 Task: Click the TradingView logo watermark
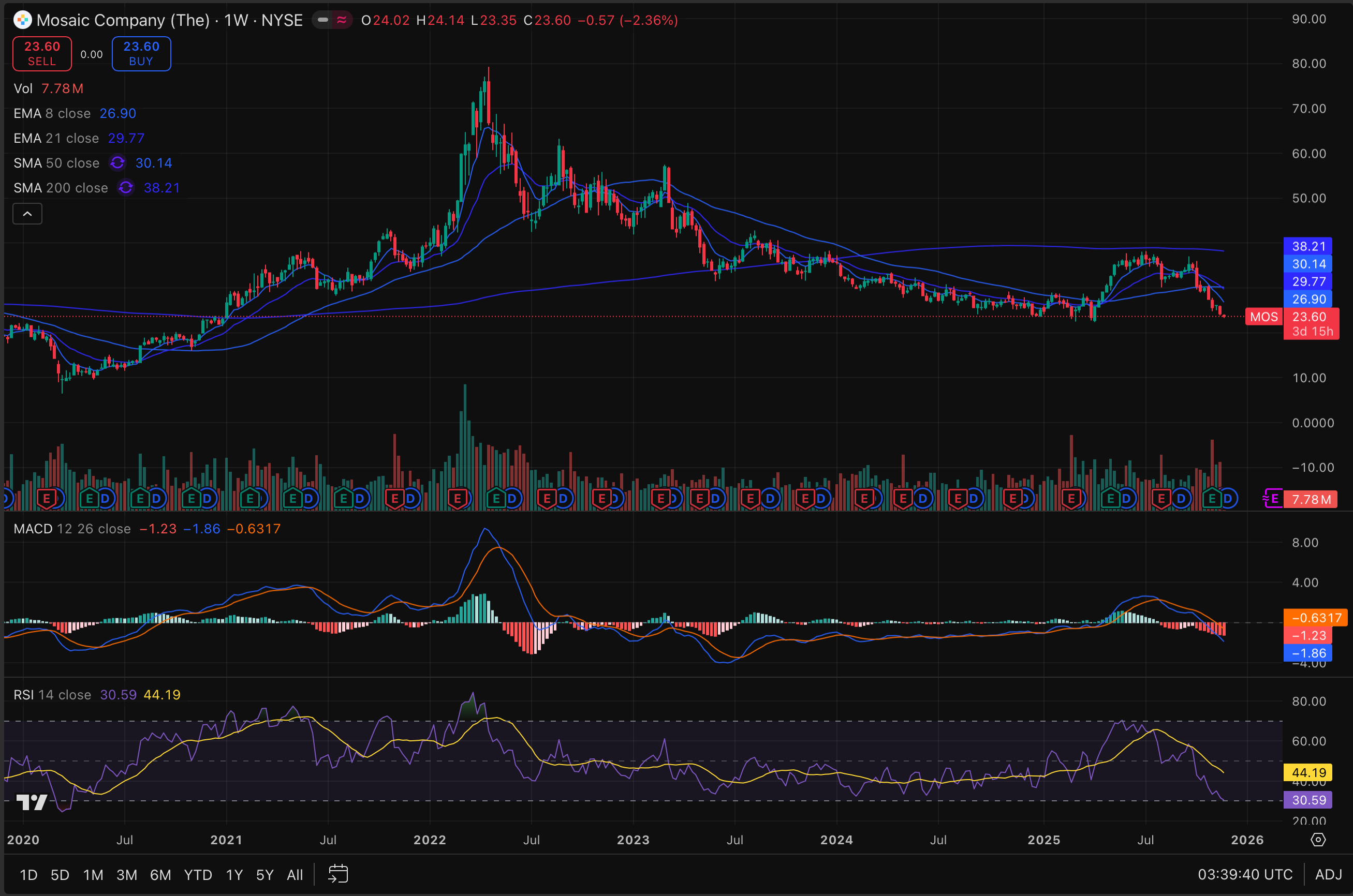coord(32,802)
